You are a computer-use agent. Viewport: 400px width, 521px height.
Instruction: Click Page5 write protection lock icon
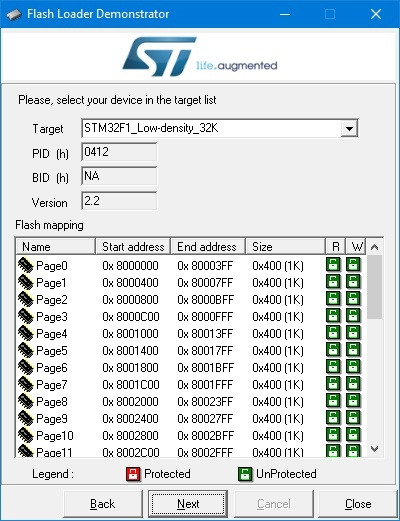353,350
